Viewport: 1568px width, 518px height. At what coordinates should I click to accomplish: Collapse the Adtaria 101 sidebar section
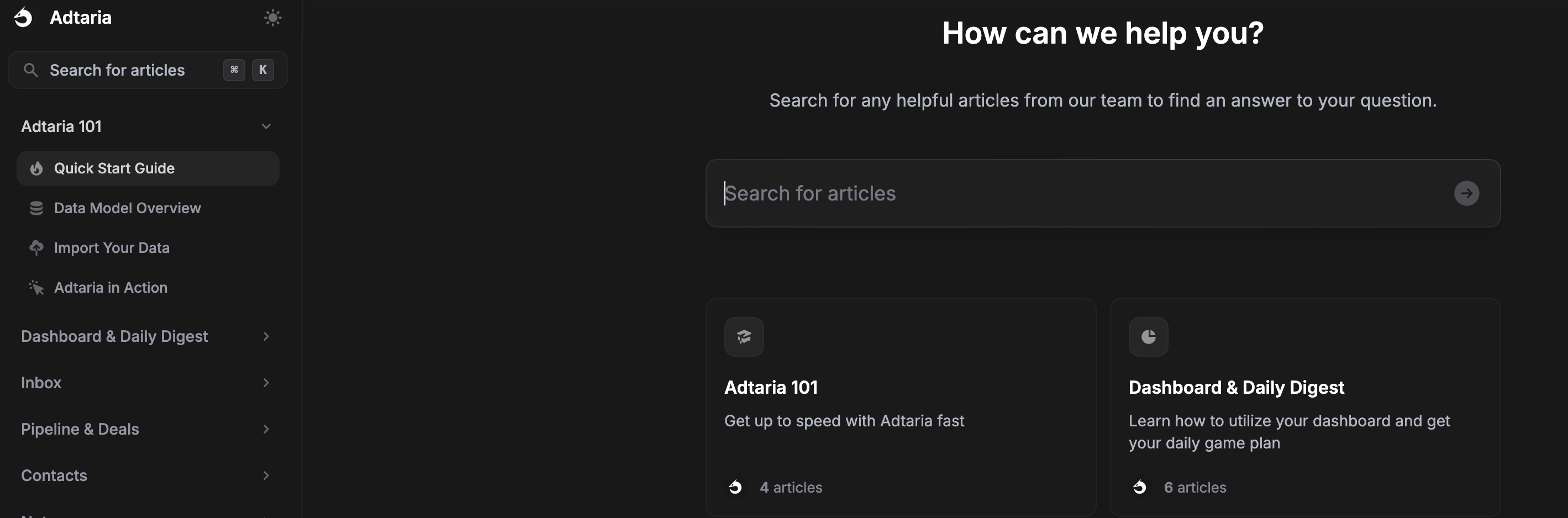(x=266, y=126)
